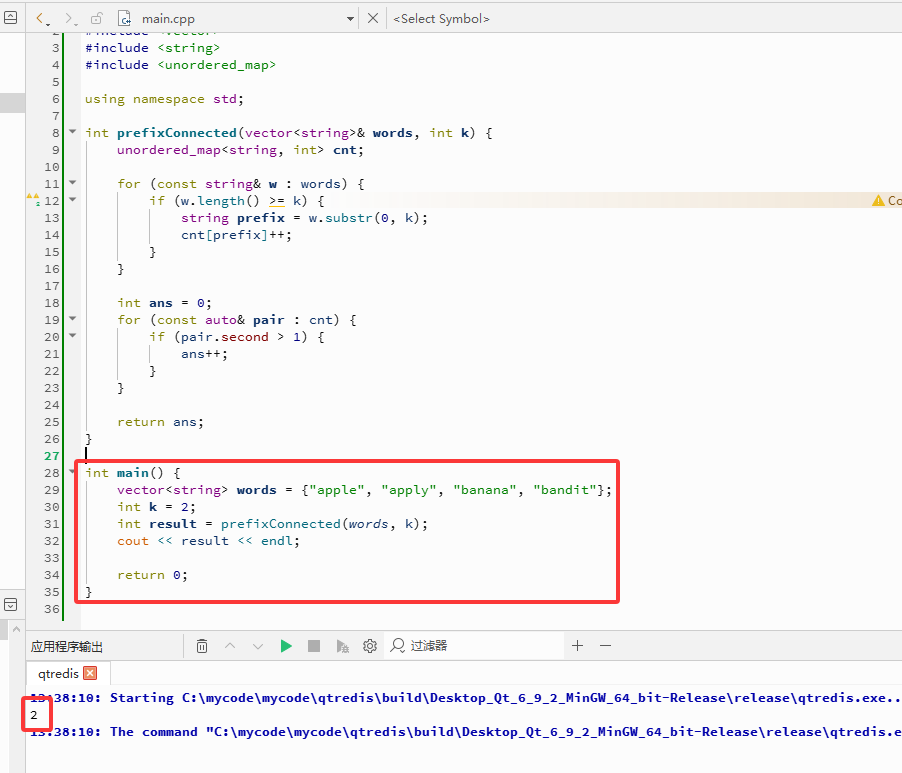Click the output value 2 in console
902x773 pixels.
34,715
